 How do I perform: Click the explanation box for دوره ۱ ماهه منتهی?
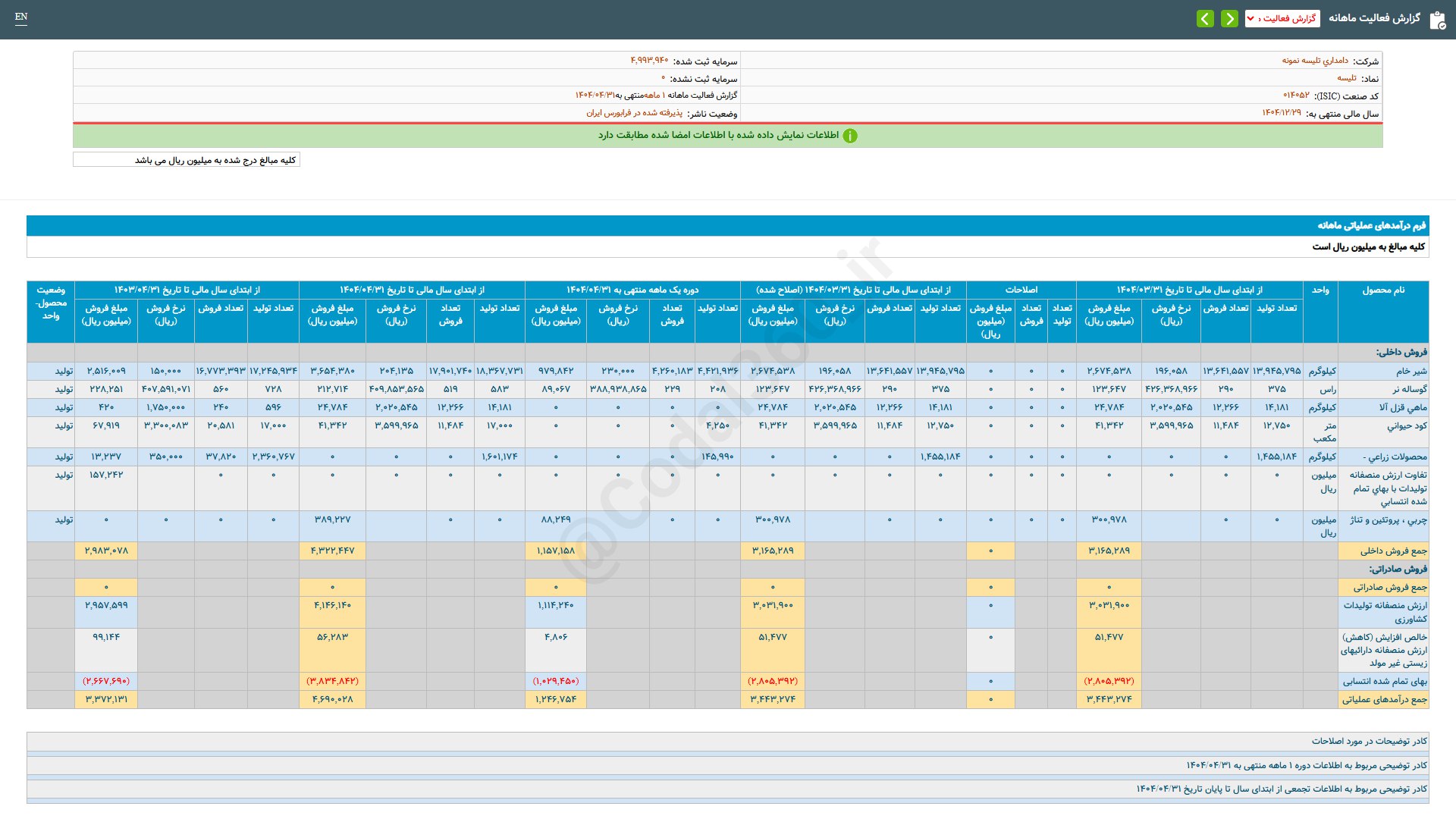(x=728, y=766)
